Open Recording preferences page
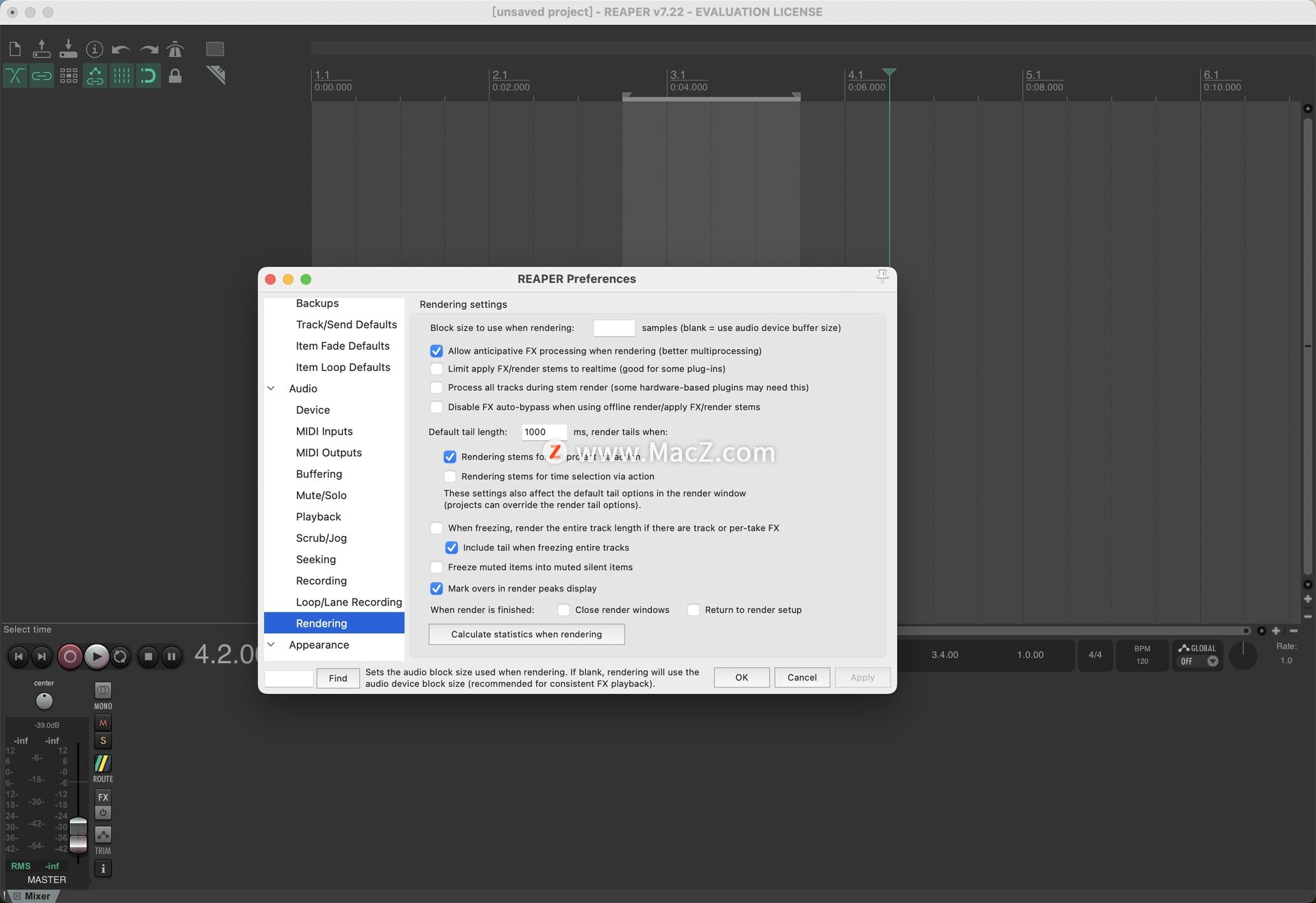Viewport: 1316px width, 903px height. (321, 581)
